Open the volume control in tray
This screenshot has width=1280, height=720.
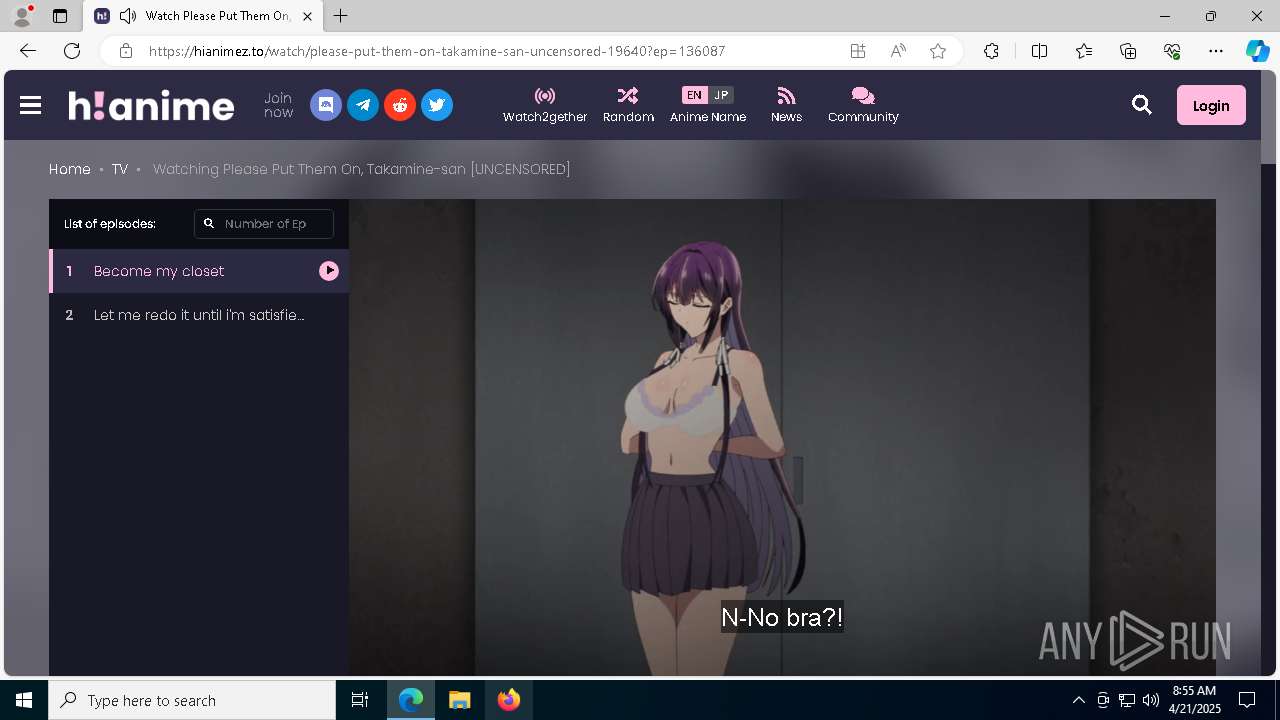[x=1151, y=700]
